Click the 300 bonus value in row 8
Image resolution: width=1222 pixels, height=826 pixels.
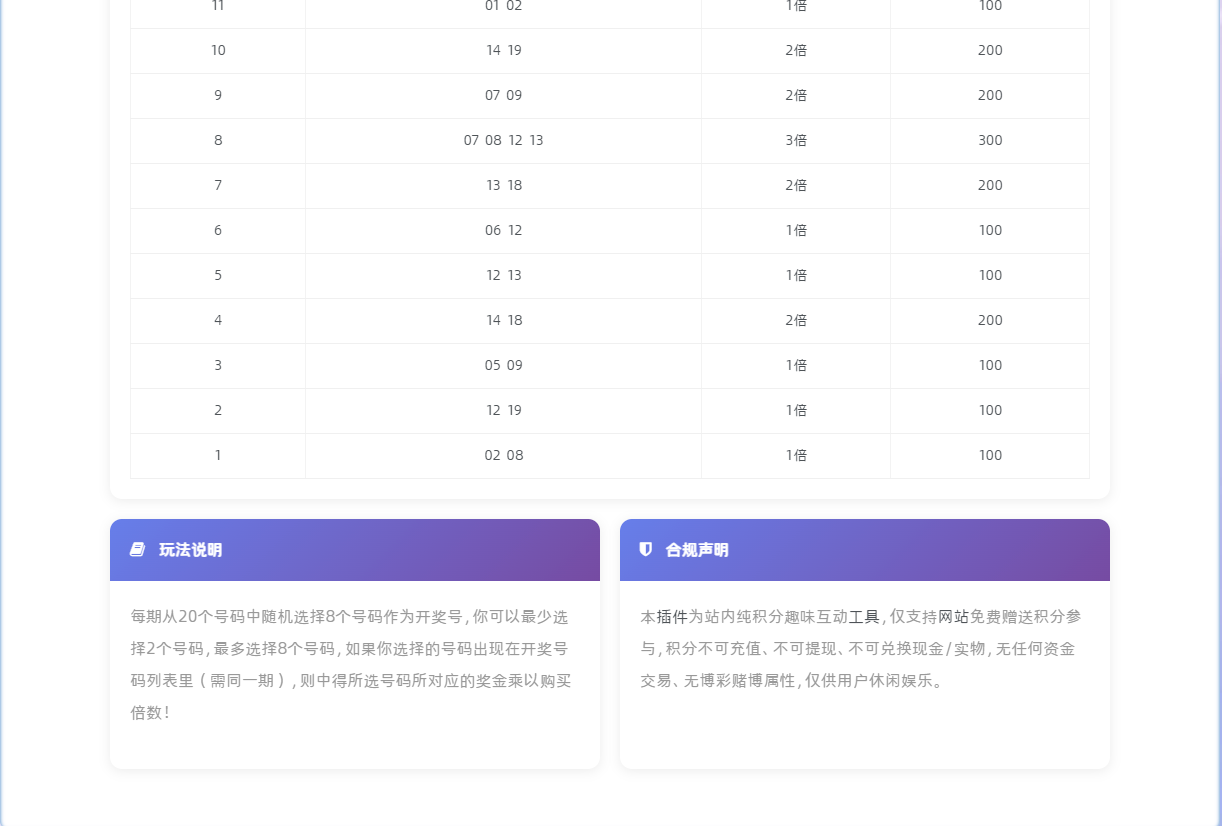[990, 140]
